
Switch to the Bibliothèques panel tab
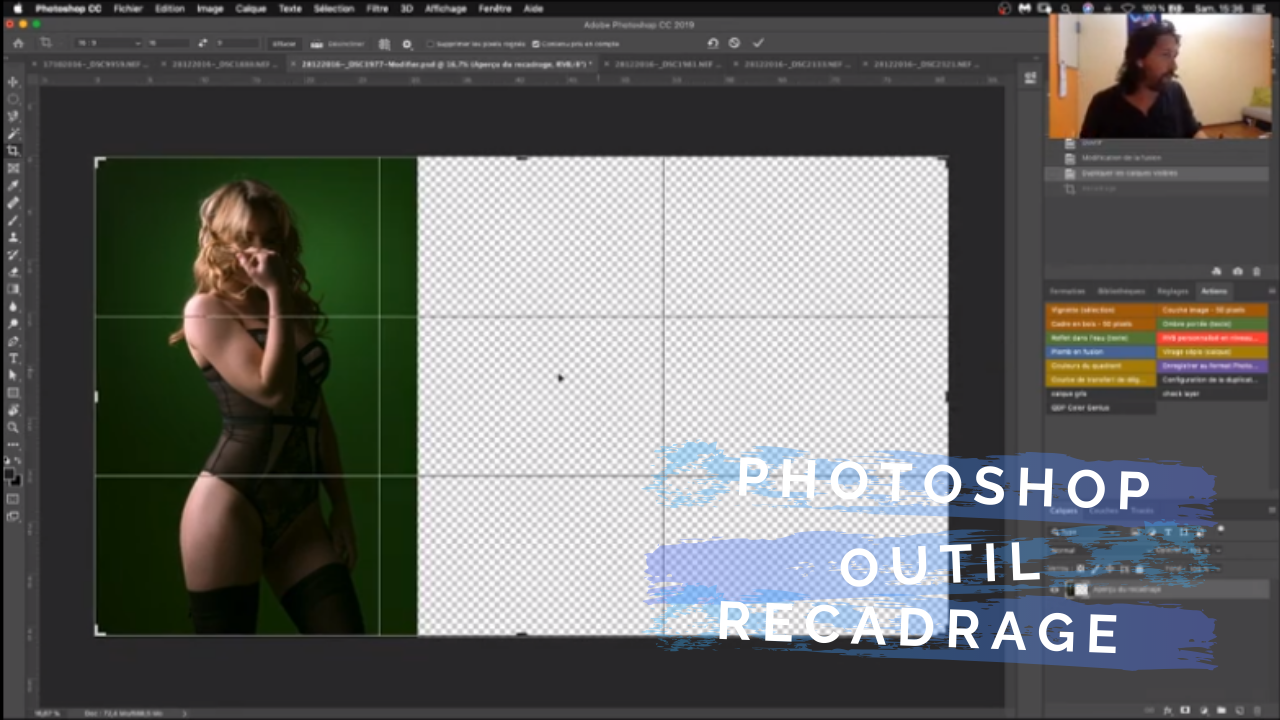[x=1121, y=291]
